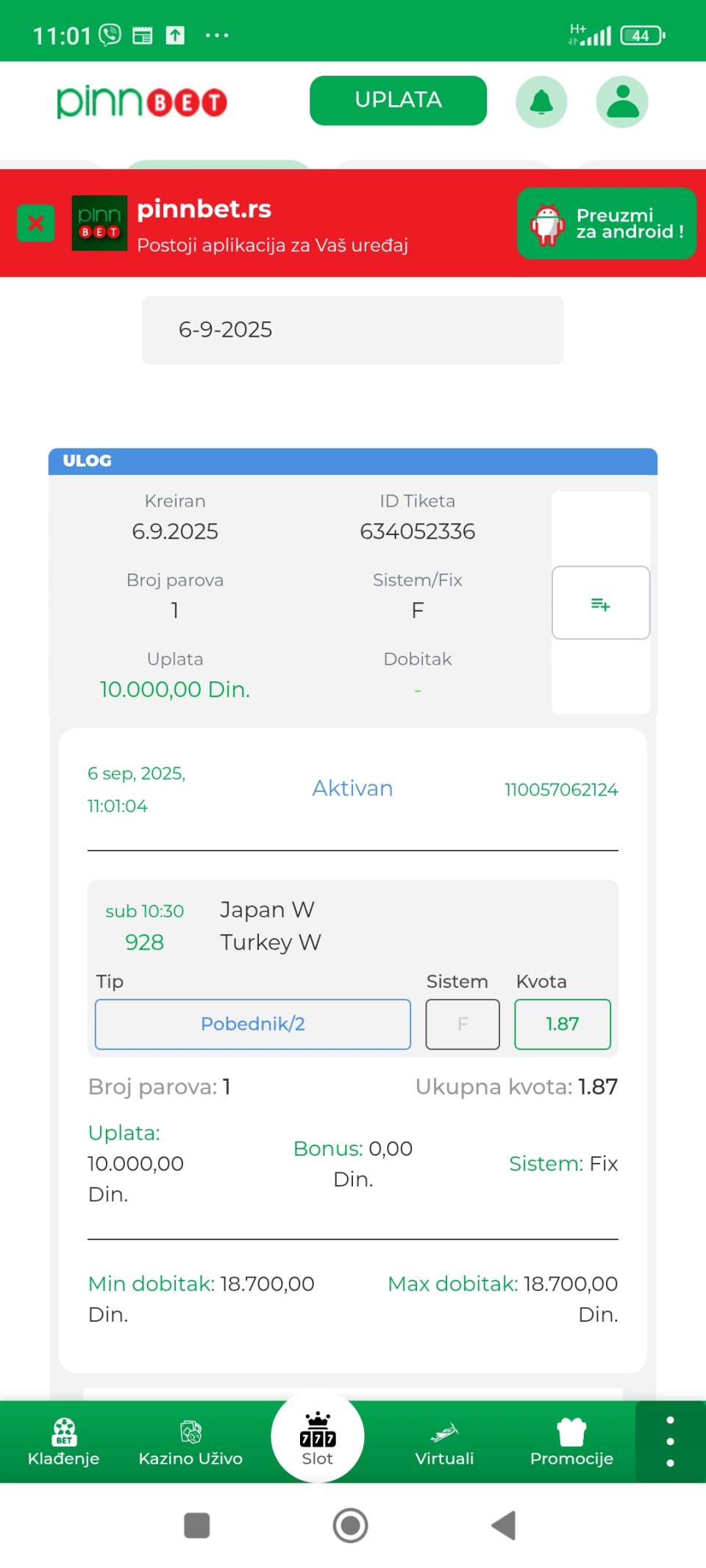This screenshot has width=706, height=1568.
Task: Switch to Kazino Uživo tab
Action: [190, 1442]
